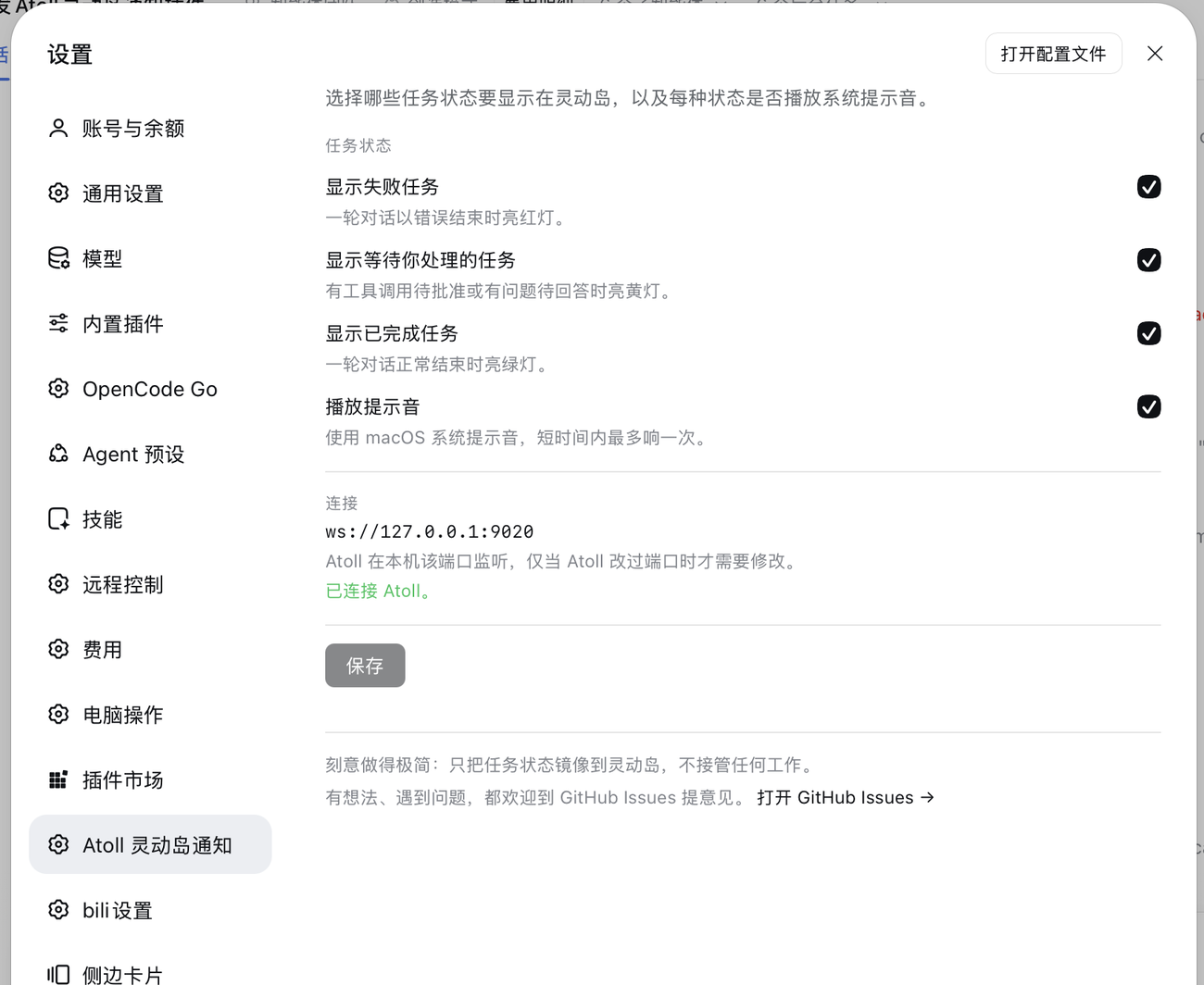Click the grid icon beside 插件市场
The image size is (1204, 985).
(x=58, y=779)
